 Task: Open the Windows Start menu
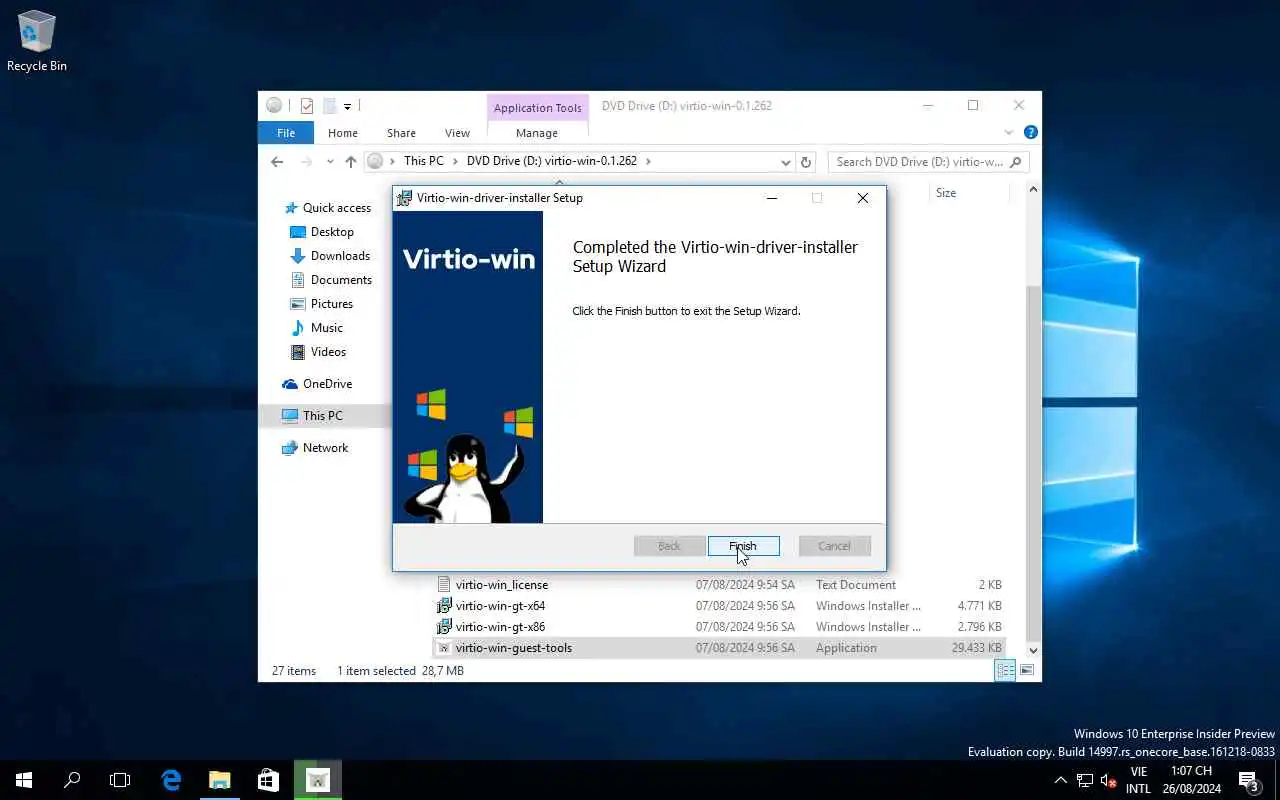coord(24,780)
